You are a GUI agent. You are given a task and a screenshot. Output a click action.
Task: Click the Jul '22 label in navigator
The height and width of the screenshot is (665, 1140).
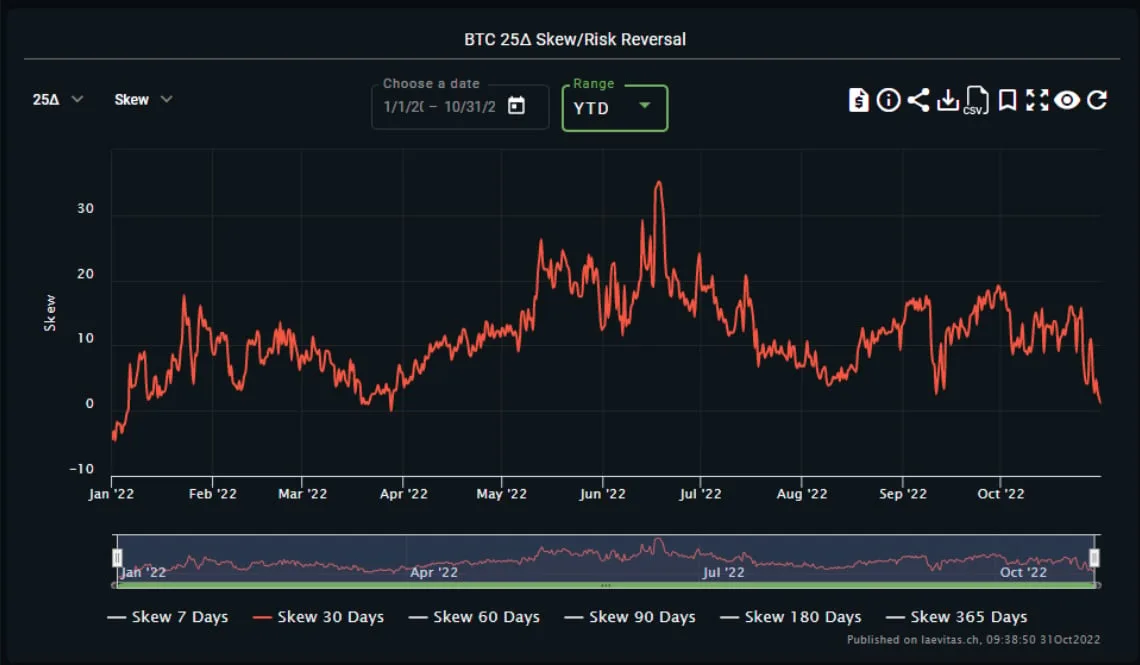723,573
